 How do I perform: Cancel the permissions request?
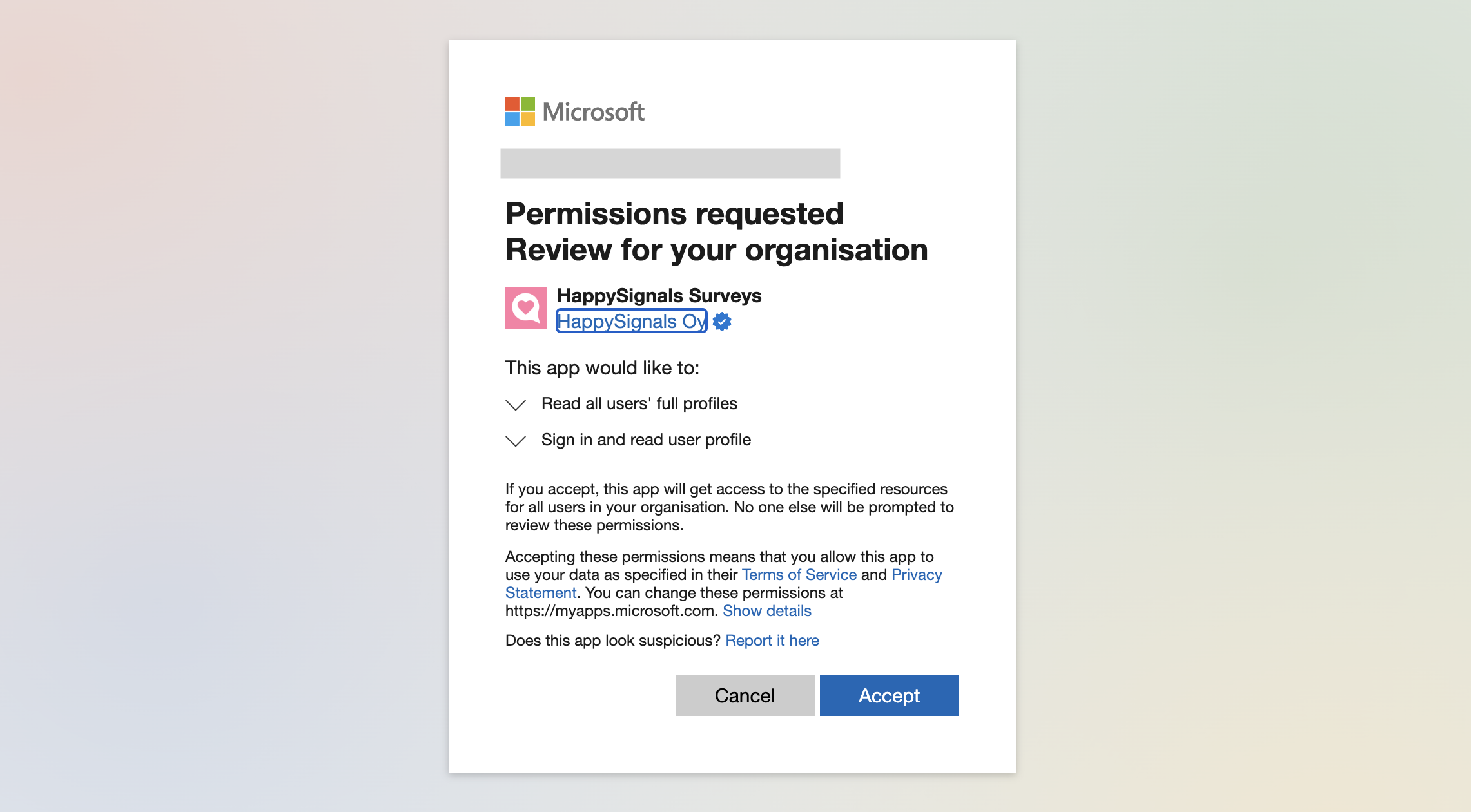coord(745,695)
